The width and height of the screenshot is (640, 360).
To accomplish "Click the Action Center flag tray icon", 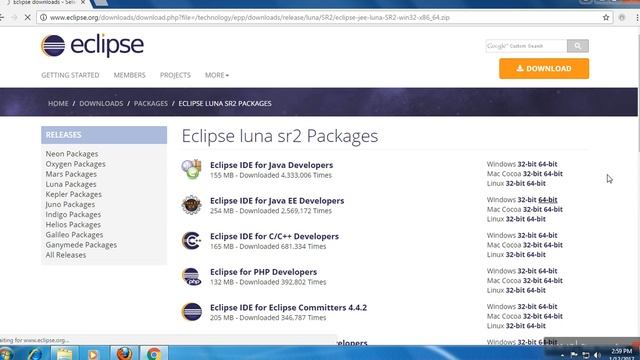I will [x=574, y=355].
